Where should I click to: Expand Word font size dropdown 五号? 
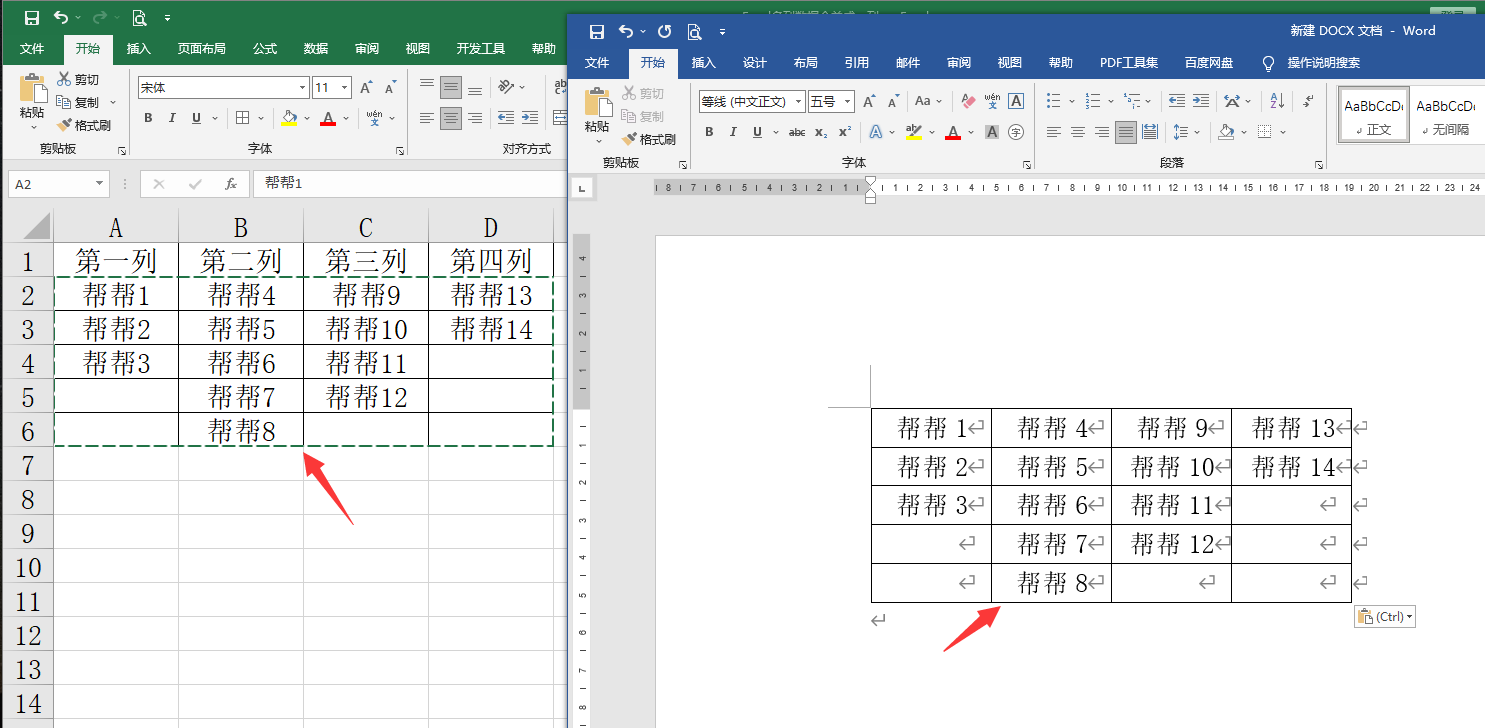[848, 101]
